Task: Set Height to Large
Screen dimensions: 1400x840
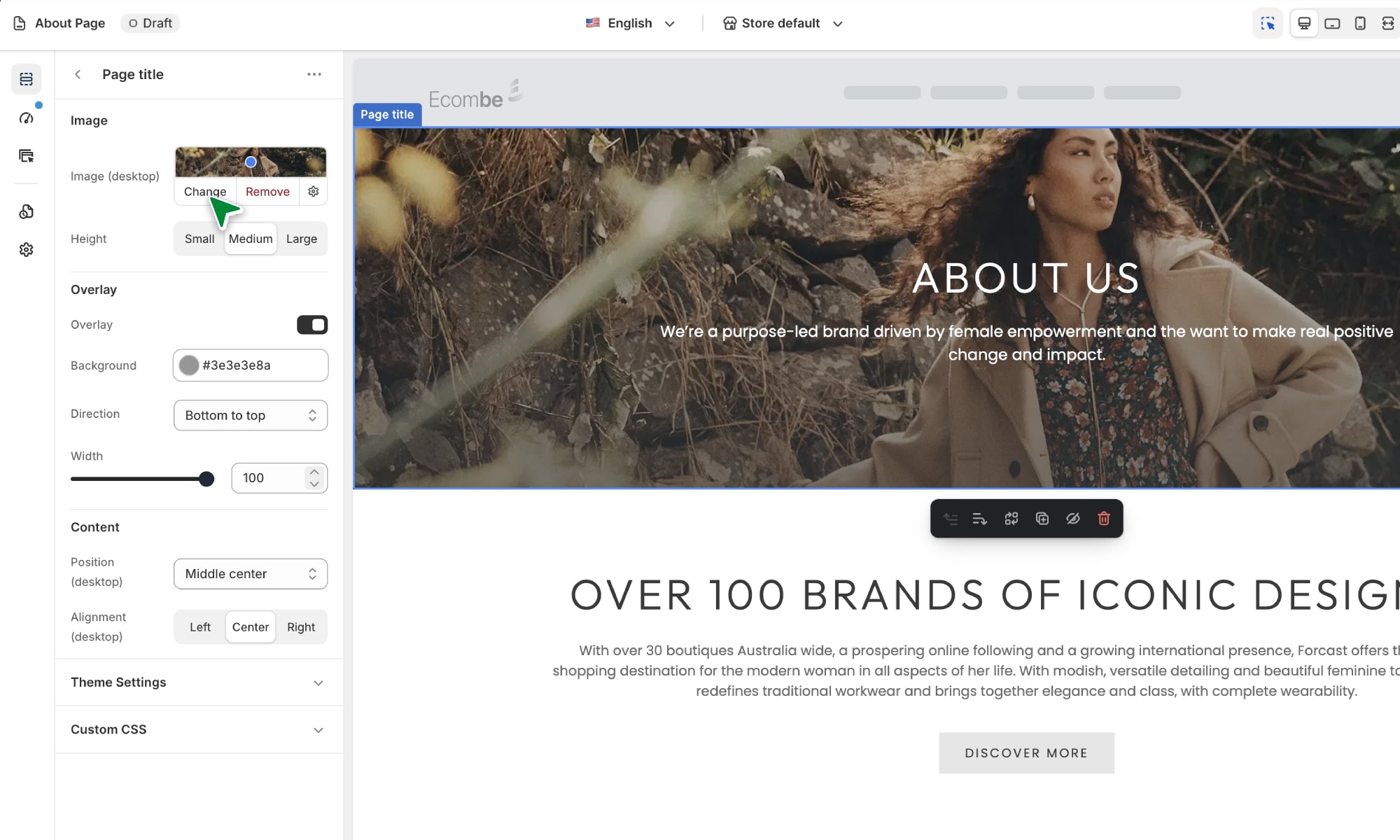Action: 302,239
